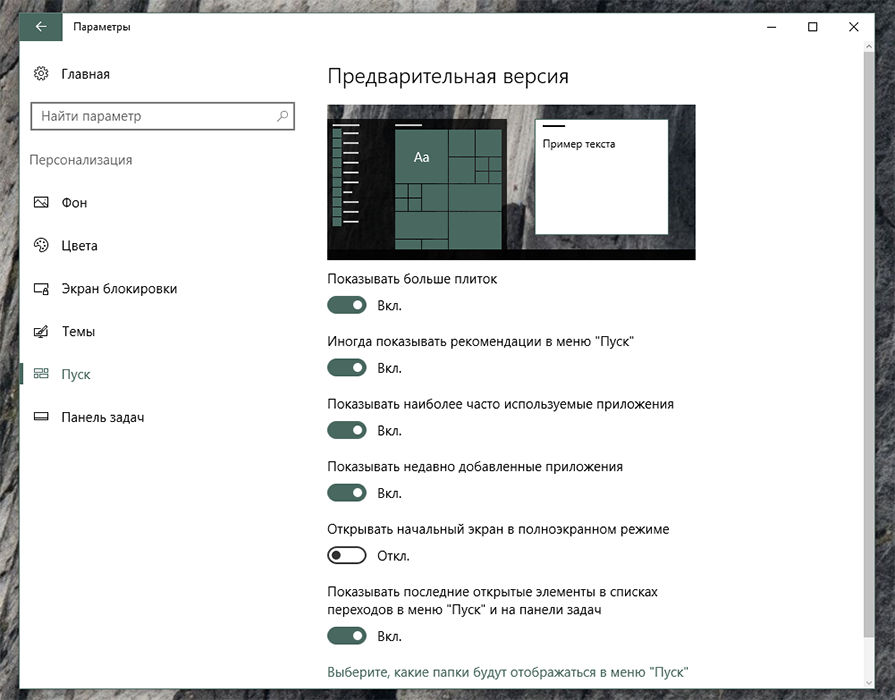
Task: Open the Цвета settings section
Action: coord(79,246)
